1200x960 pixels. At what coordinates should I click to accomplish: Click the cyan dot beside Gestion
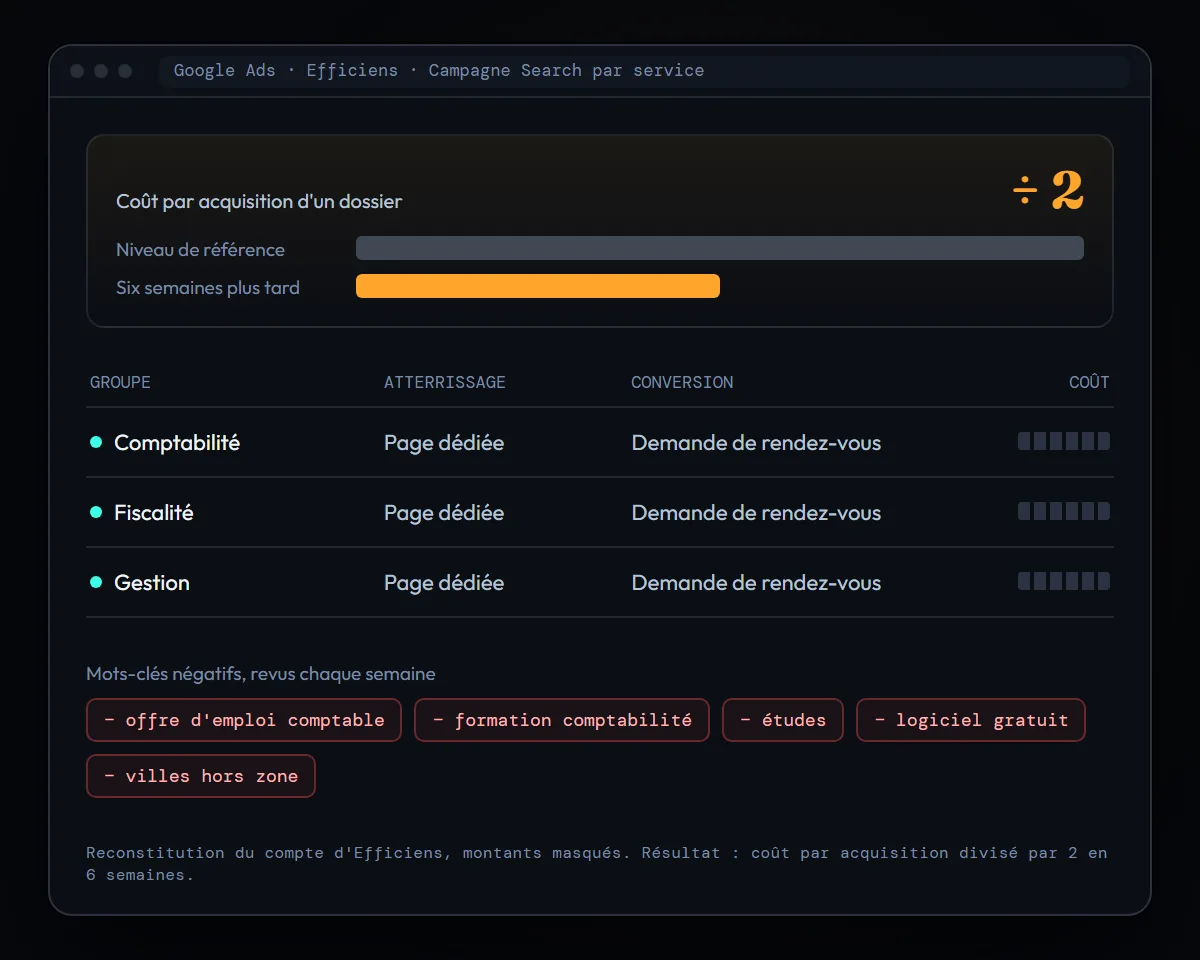pyautogui.click(x=96, y=582)
